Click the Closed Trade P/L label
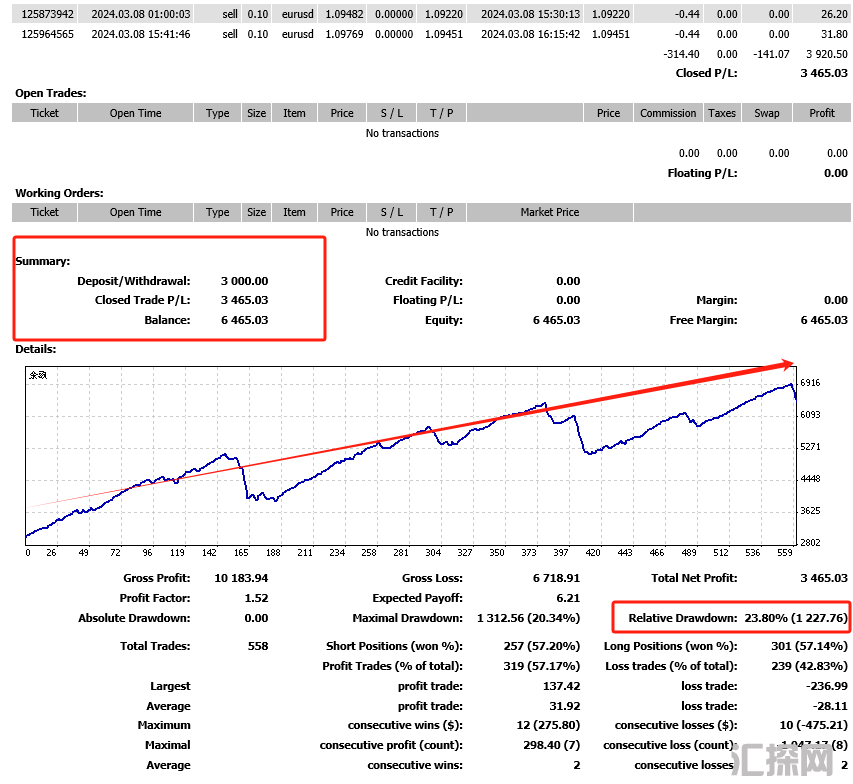 click(x=143, y=300)
